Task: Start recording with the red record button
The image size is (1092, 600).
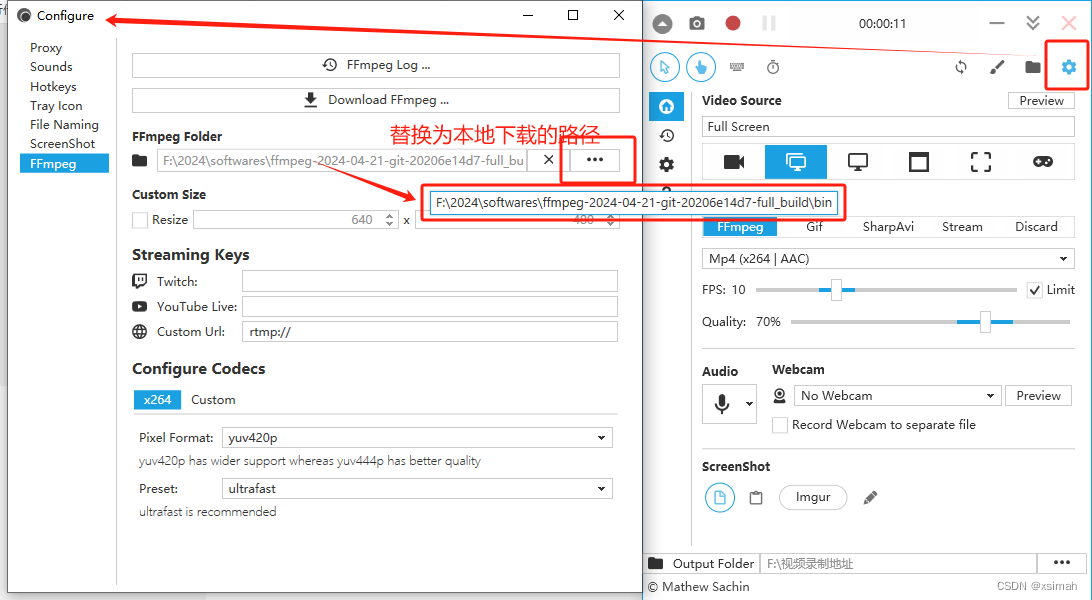Action: point(733,24)
